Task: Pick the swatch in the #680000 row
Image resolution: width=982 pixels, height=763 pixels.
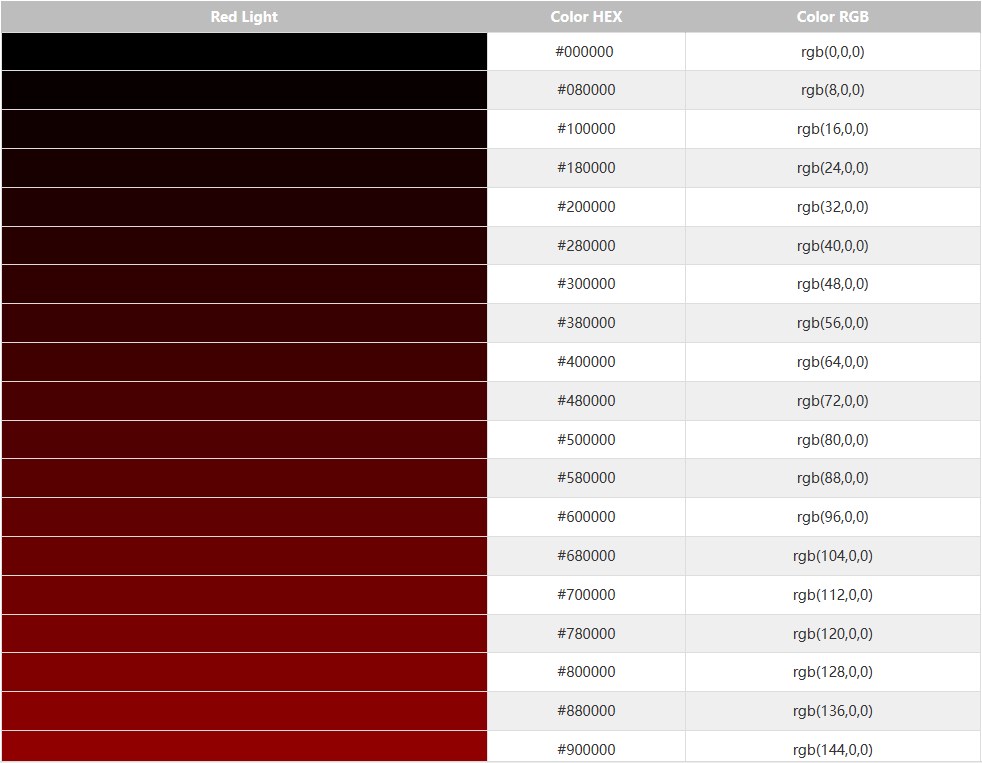Action: pos(244,556)
